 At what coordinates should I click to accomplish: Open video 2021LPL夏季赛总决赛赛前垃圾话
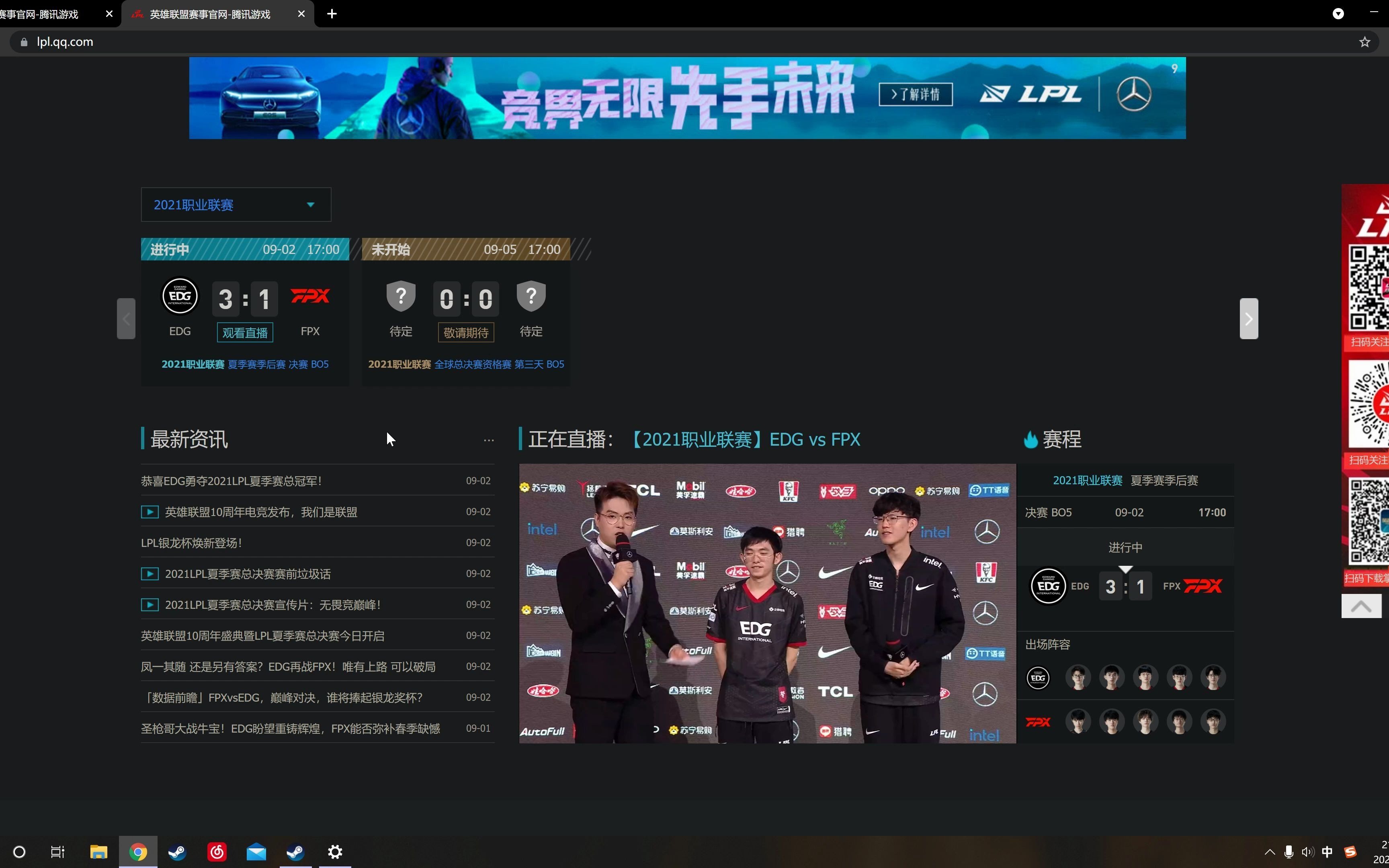(248, 574)
